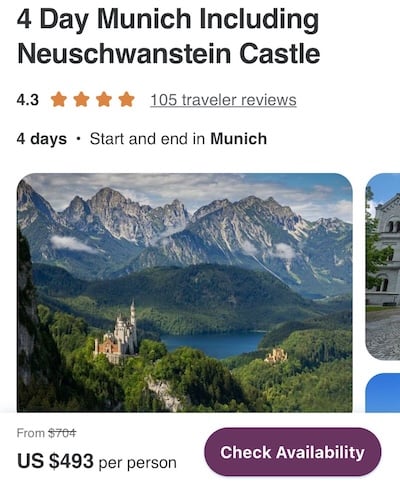This screenshot has width=400, height=483.
Task: Open the main Neuschwanstein landscape photo
Action: (185, 292)
